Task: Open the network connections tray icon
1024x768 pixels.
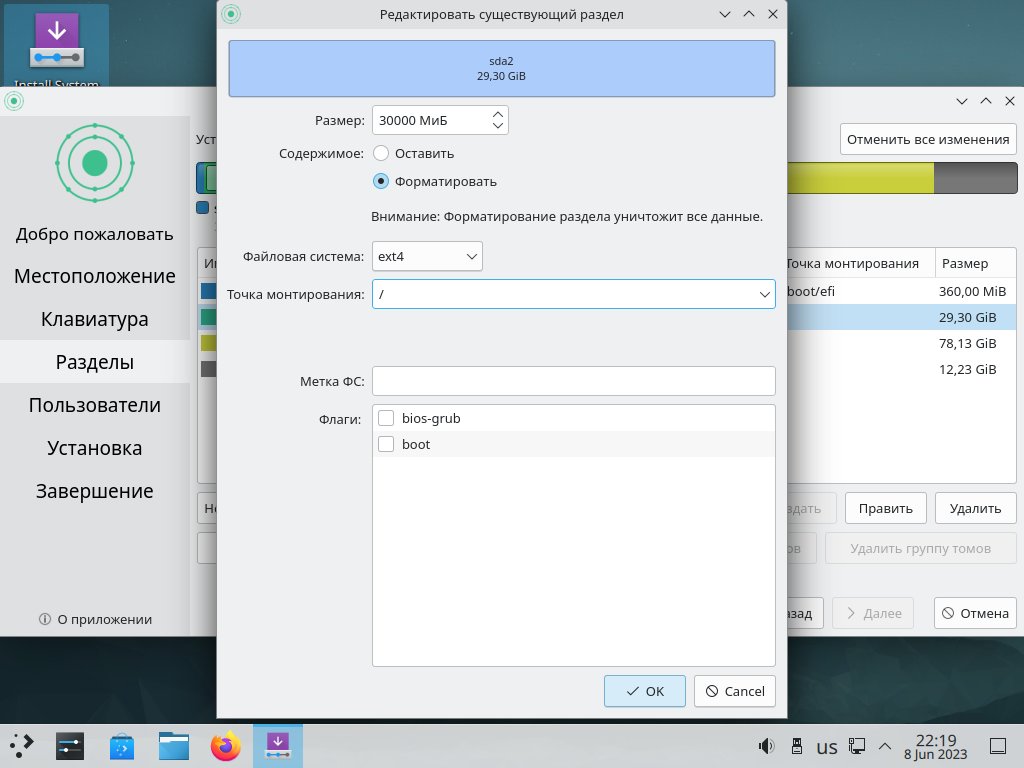Action: pos(857,746)
